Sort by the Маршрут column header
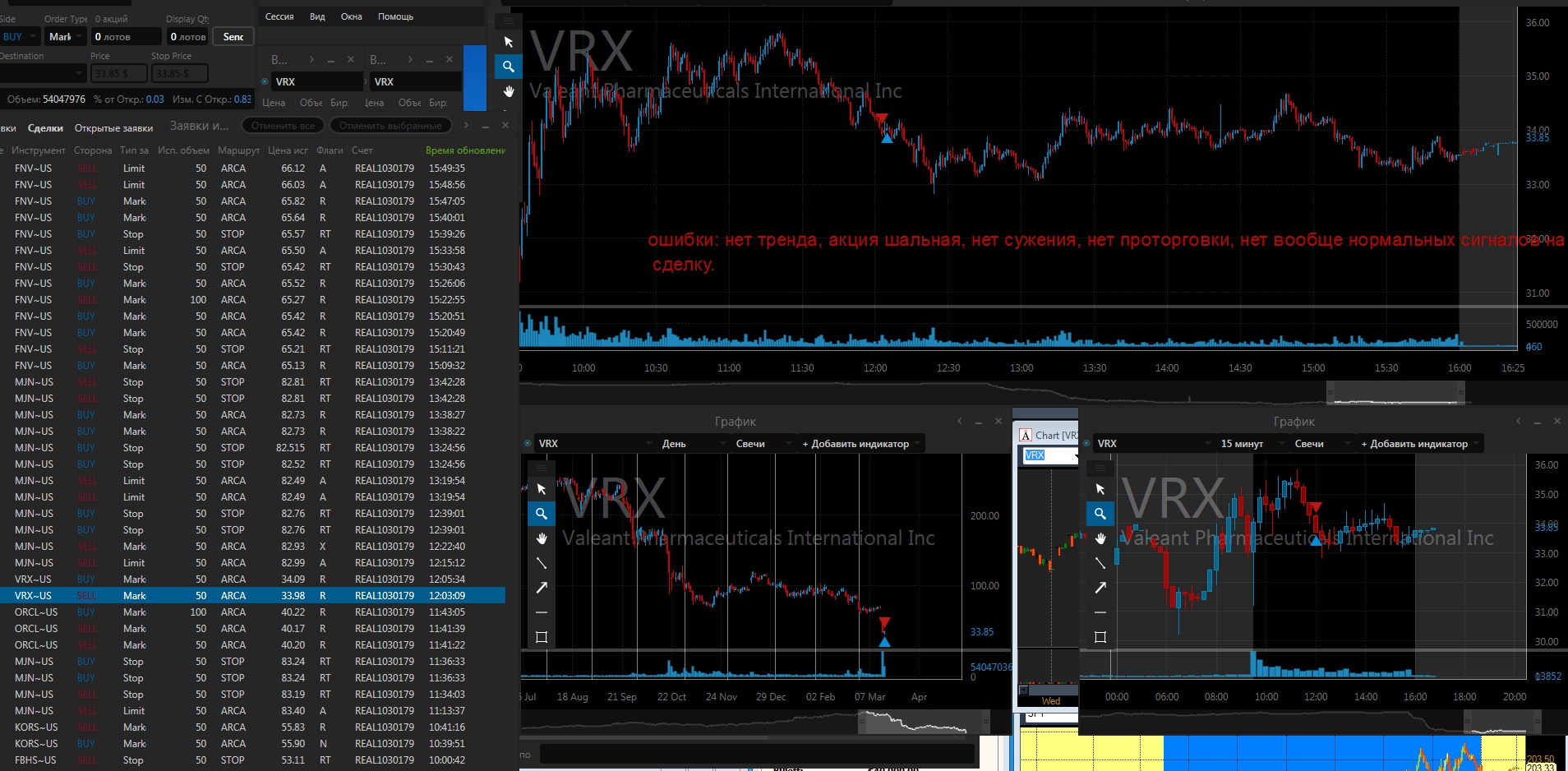 click(x=238, y=150)
